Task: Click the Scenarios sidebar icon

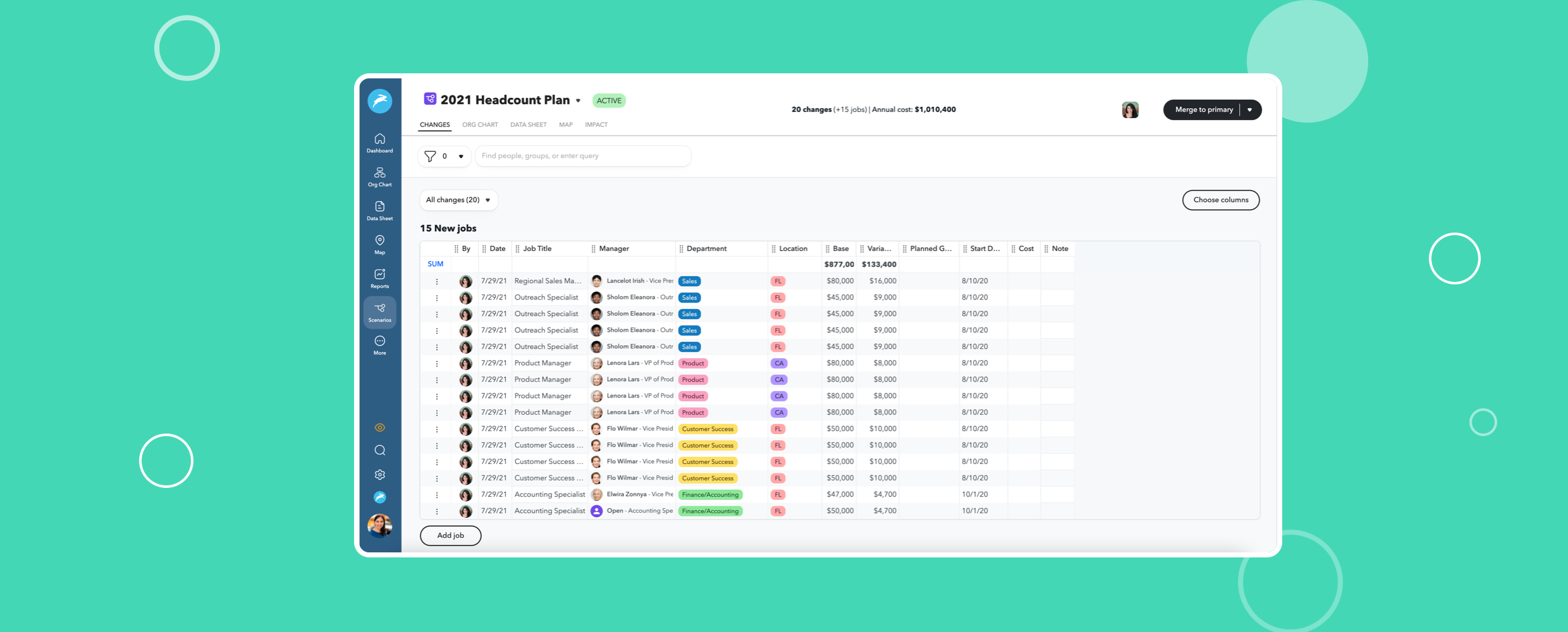Action: [x=379, y=312]
